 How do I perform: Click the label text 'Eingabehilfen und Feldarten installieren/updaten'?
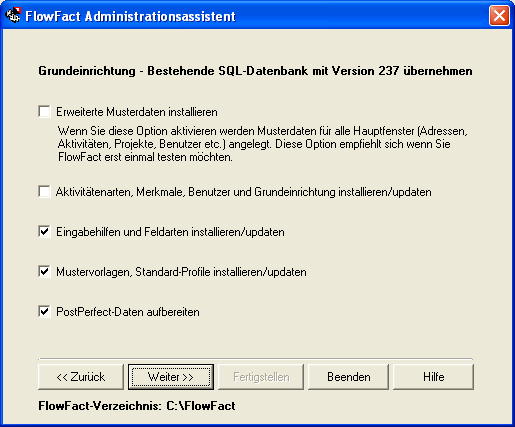(170, 232)
